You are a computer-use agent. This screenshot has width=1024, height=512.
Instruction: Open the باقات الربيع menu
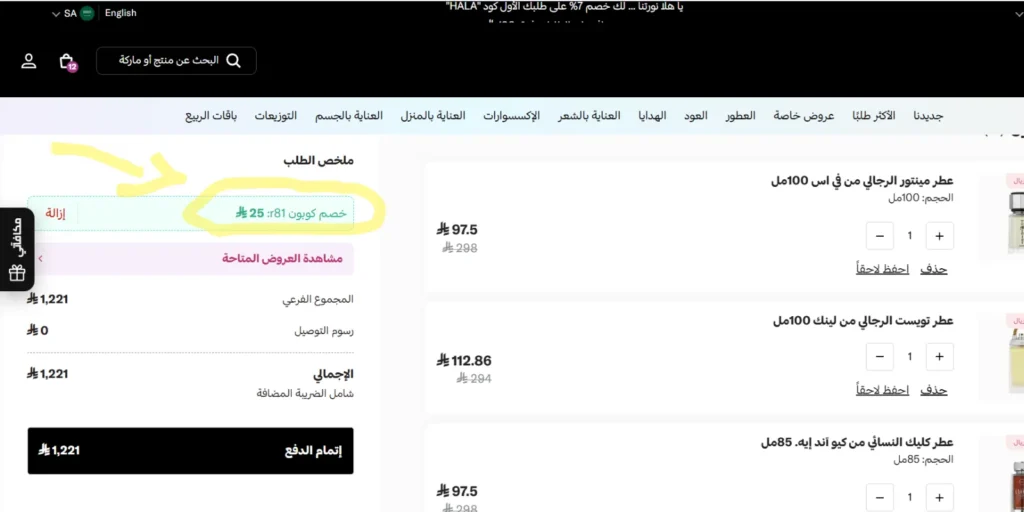(x=211, y=116)
